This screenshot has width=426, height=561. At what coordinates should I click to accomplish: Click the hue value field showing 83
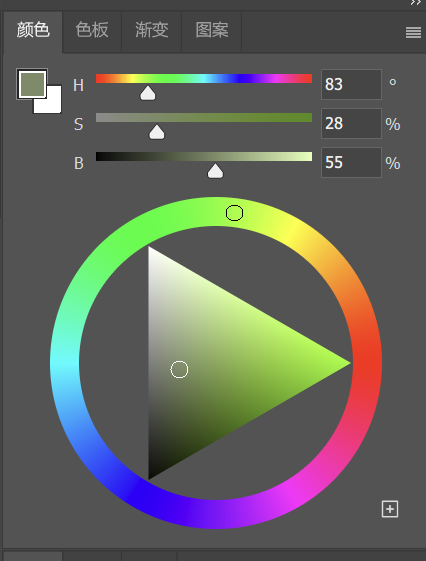point(351,84)
